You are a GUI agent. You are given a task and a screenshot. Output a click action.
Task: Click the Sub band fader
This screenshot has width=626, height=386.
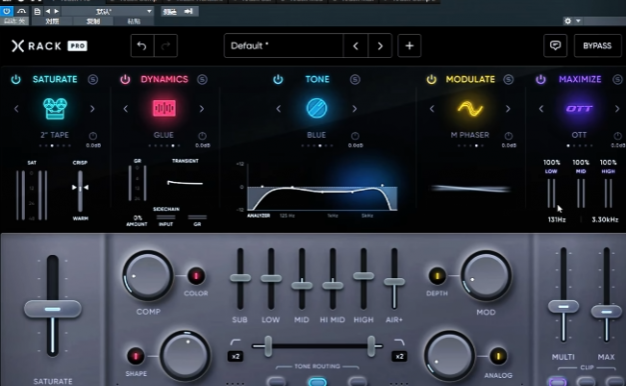[240, 278]
